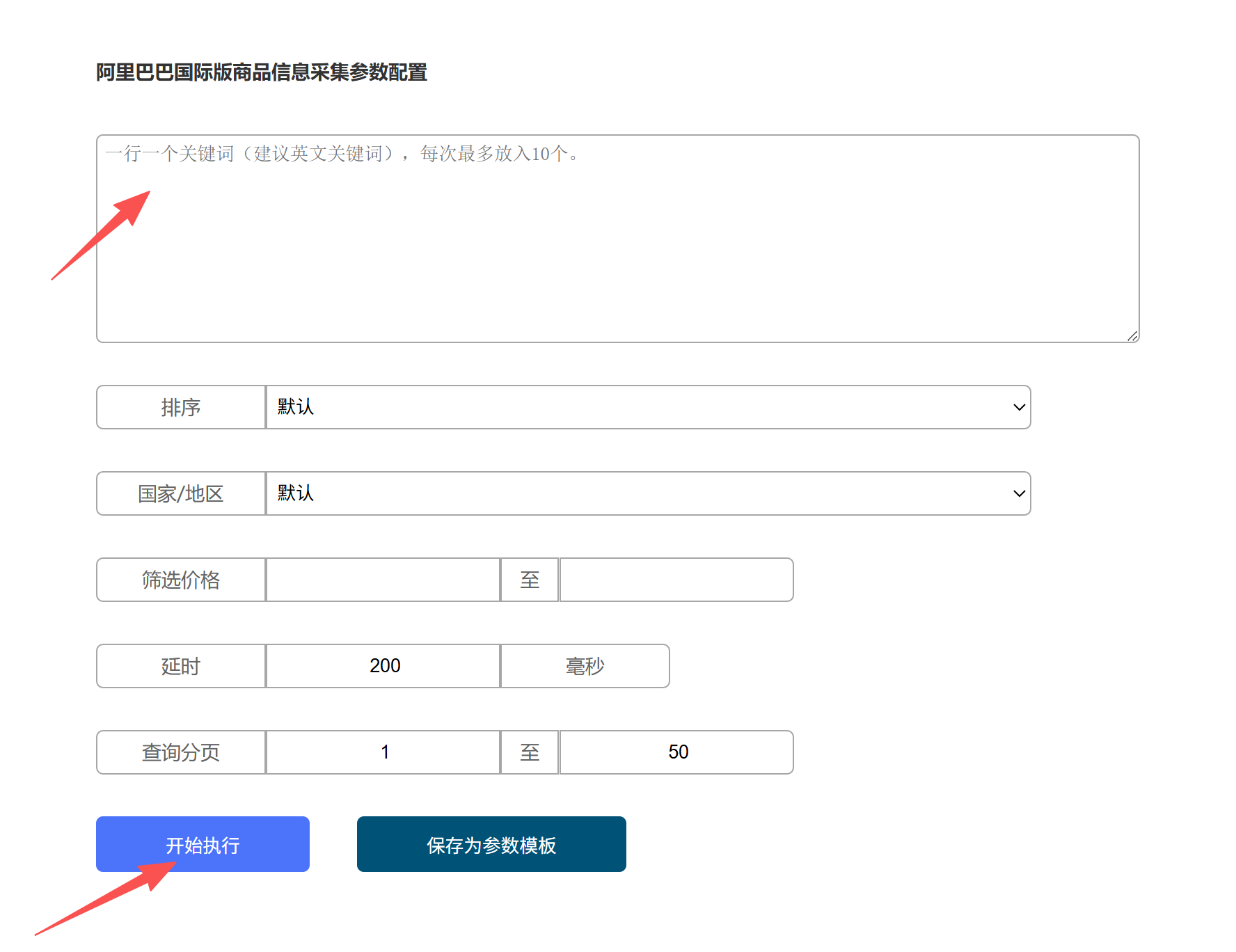Open the 排序 sort dropdown

coord(648,407)
